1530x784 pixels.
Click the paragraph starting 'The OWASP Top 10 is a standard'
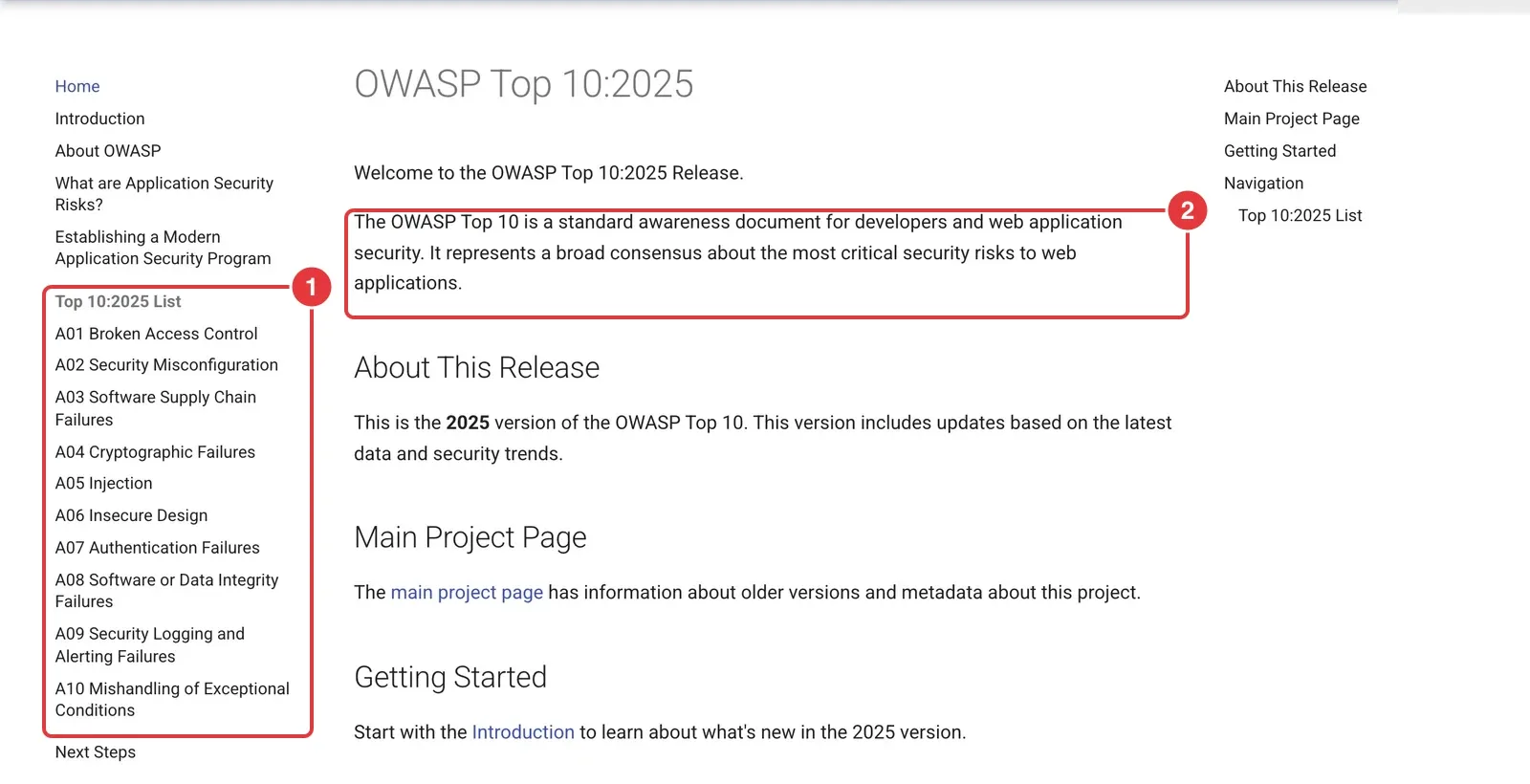click(x=737, y=252)
